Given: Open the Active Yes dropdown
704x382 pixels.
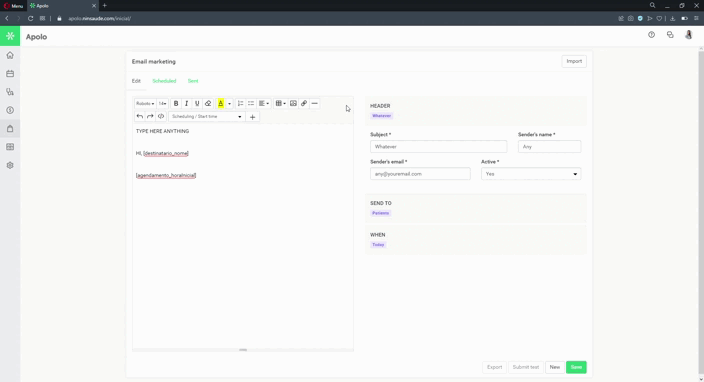Looking at the screenshot, I should click(531, 174).
